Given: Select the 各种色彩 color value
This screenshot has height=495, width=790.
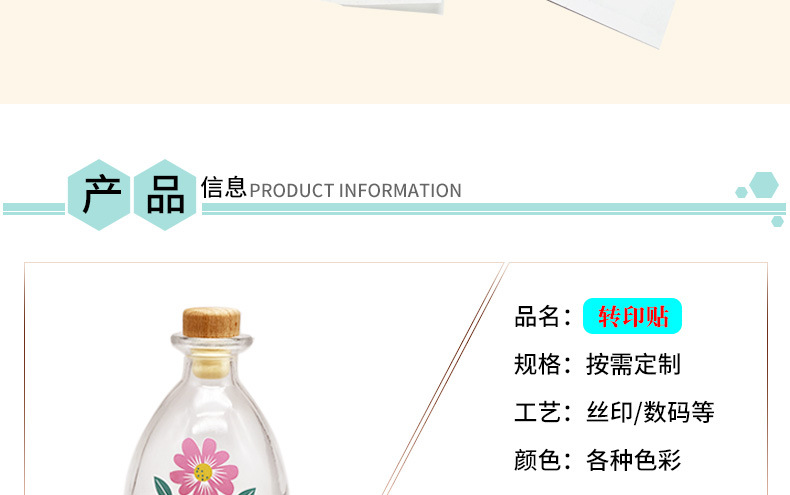Looking at the screenshot, I should coord(633,460).
